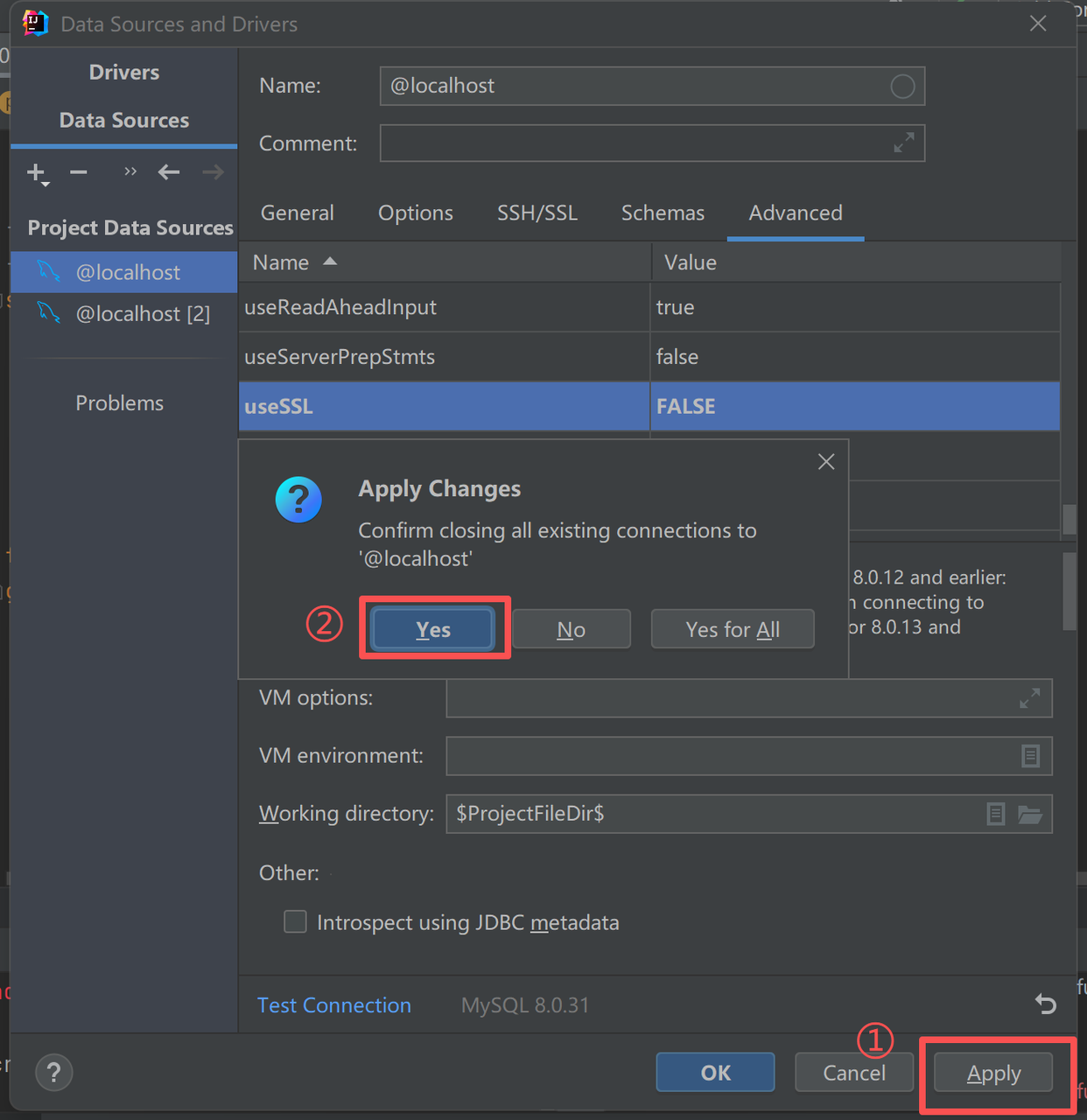Show more toolbar actions via double chevron

(130, 171)
